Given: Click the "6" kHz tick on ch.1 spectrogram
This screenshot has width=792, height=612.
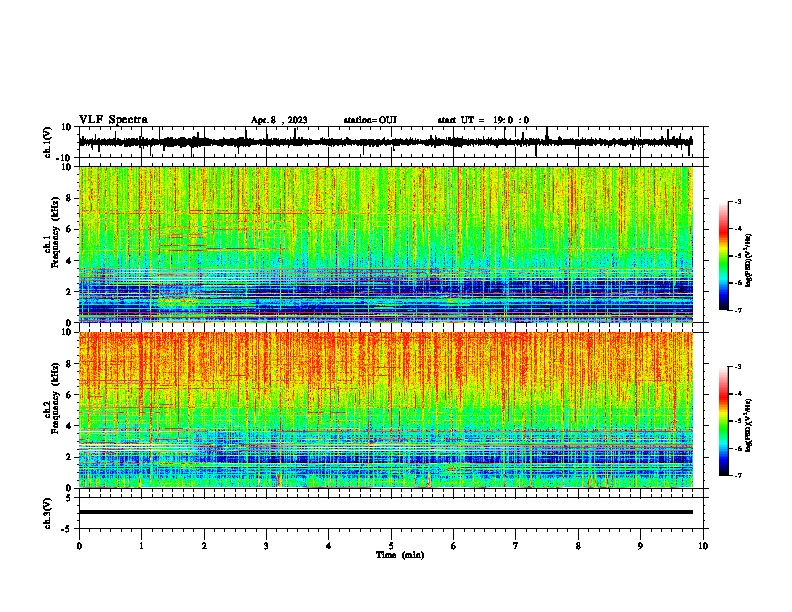Looking at the screenshot, I should [69, 229].
